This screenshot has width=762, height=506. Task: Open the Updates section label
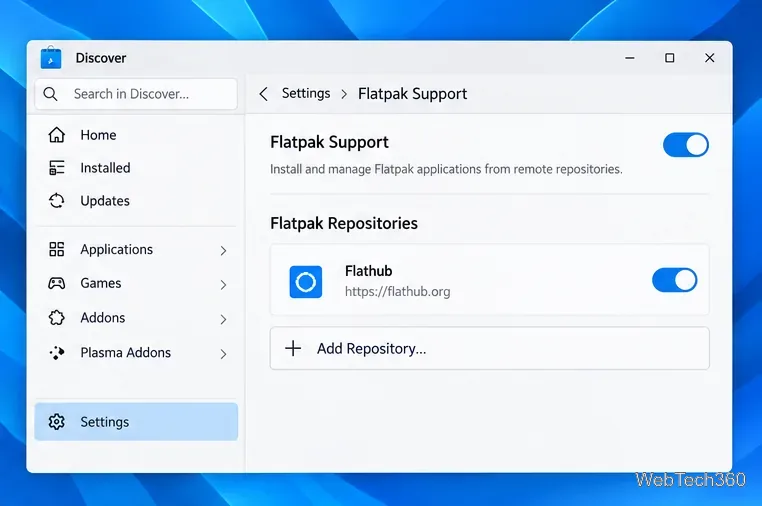click(105, 201)
